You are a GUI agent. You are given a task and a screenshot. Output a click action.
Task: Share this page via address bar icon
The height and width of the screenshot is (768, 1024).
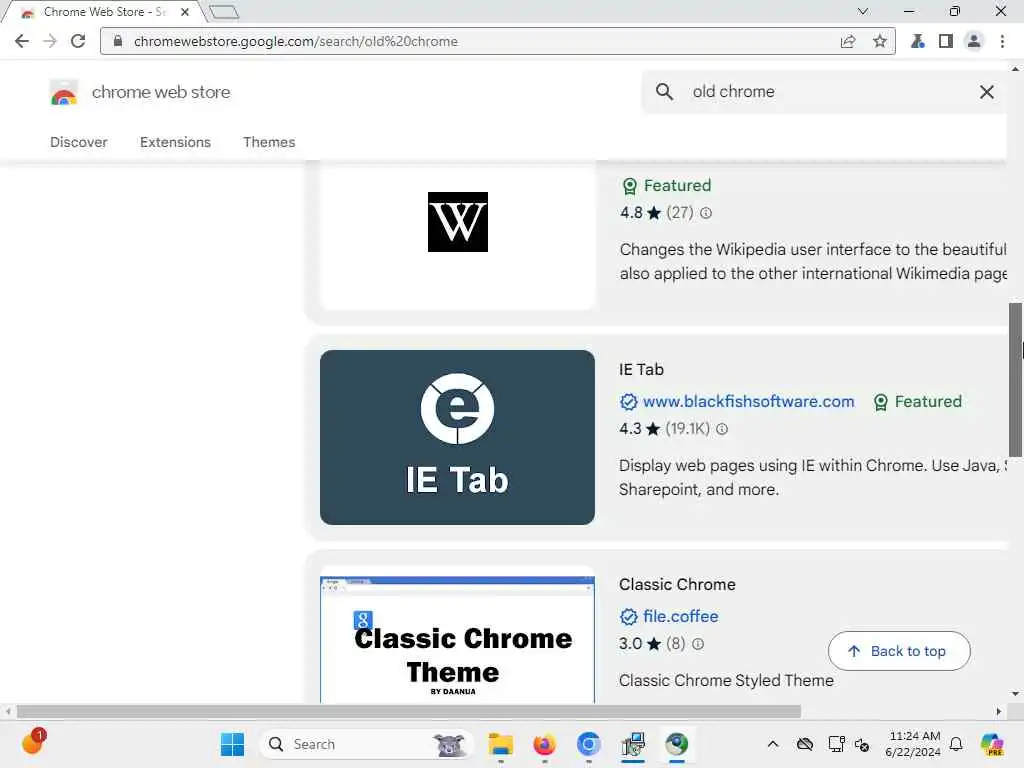[848, 41]
